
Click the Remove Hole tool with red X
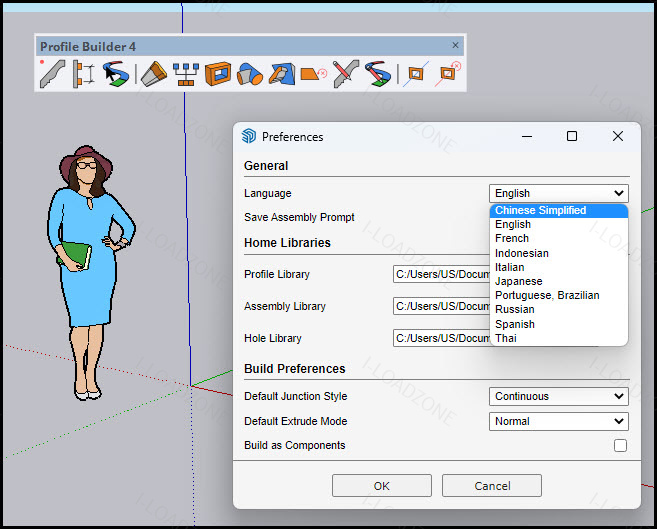point(447,74)
